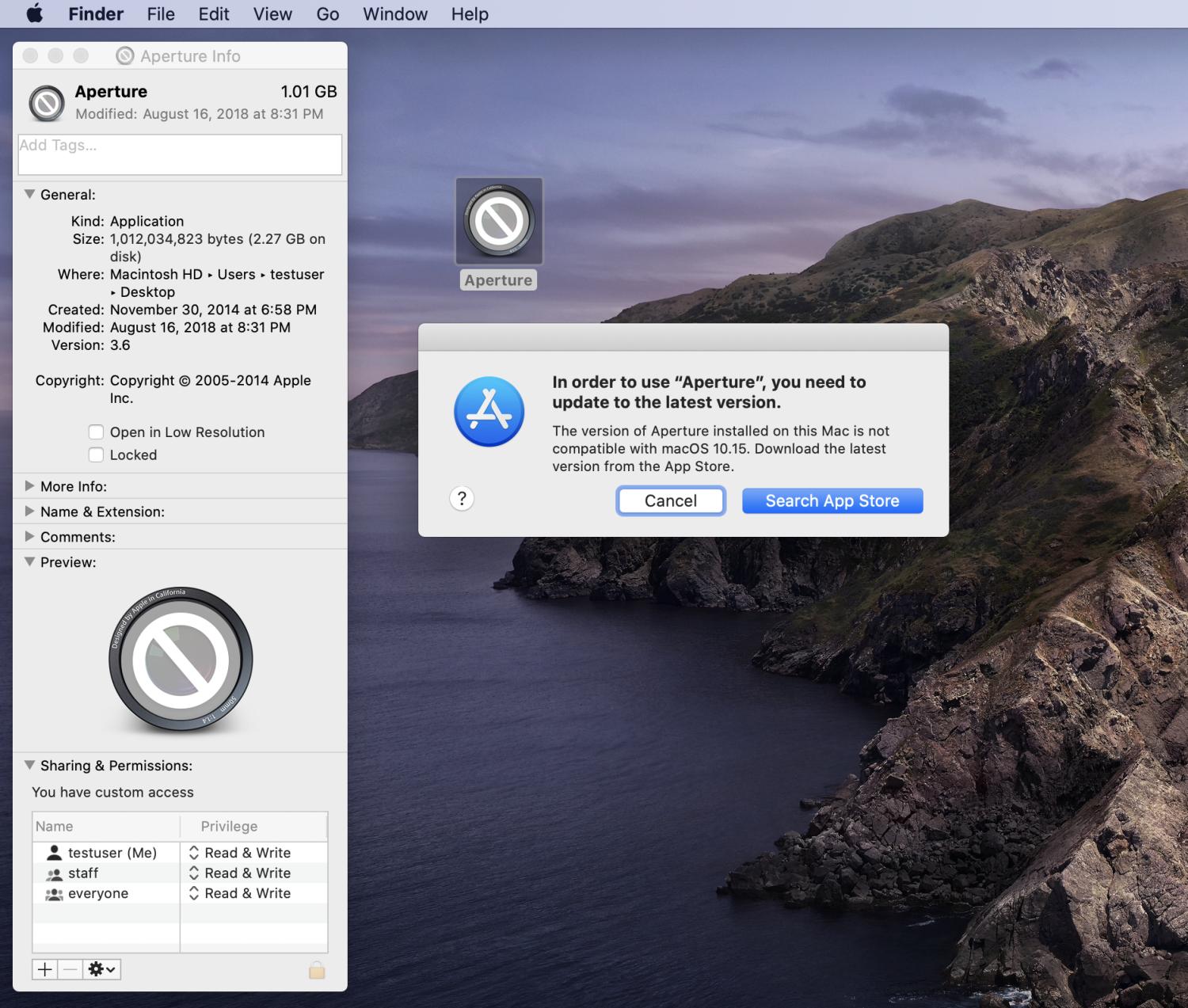Click the Kind value Application
Viewport: 1188px width, 1008px height.
147,222
